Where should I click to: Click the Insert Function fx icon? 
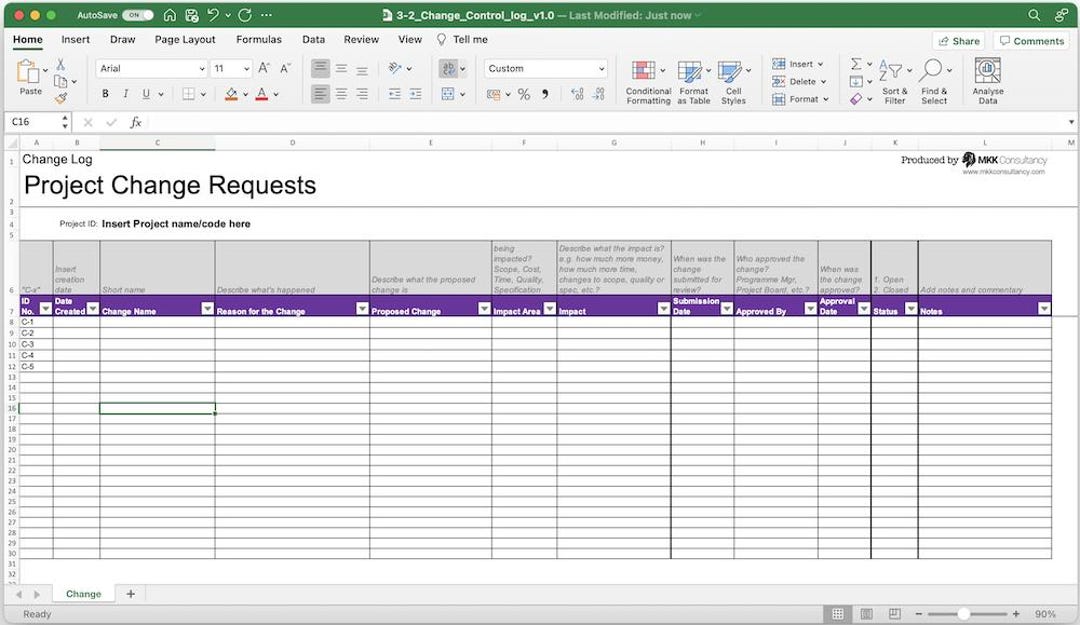(136, 122)
